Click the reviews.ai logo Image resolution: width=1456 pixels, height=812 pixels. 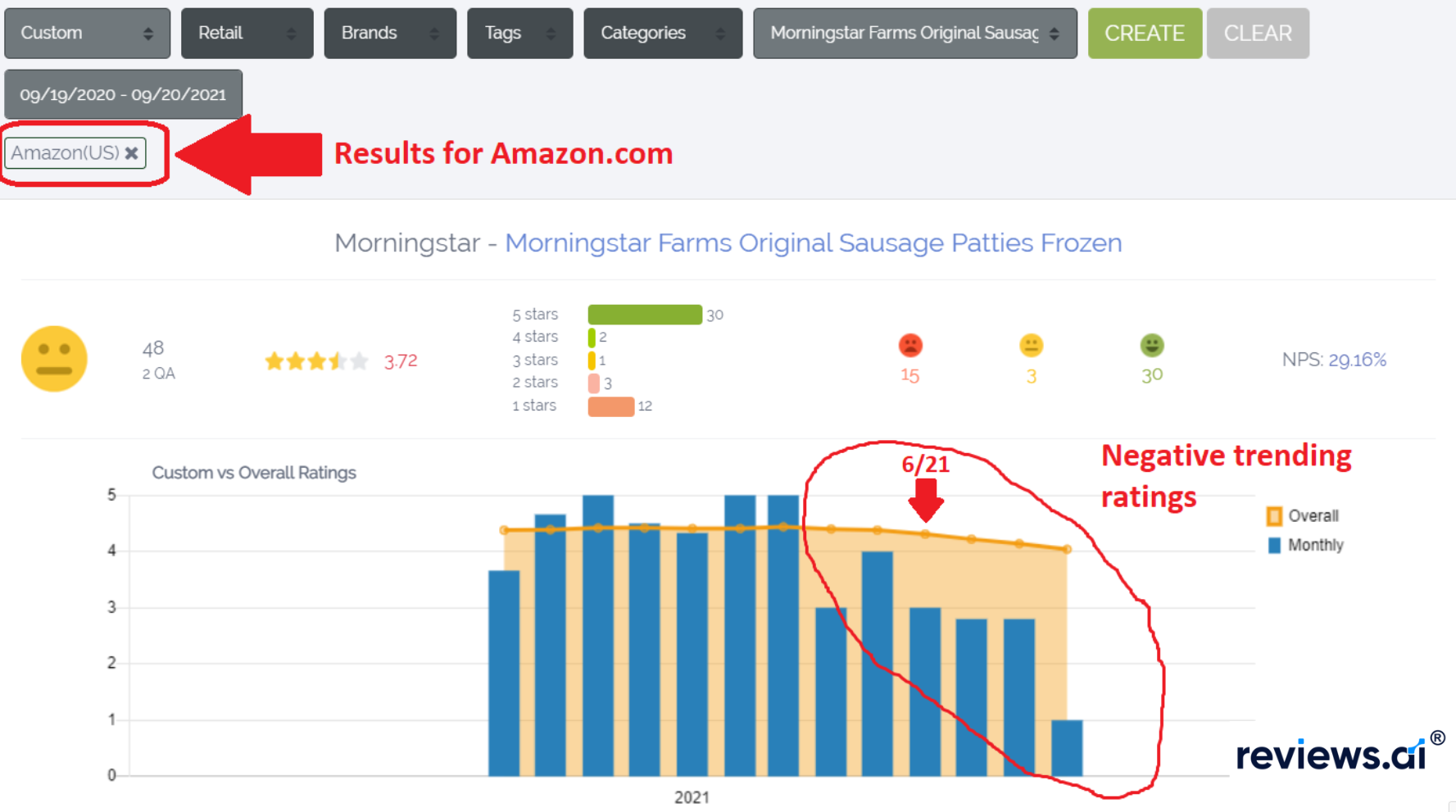tap(1340, 752)
